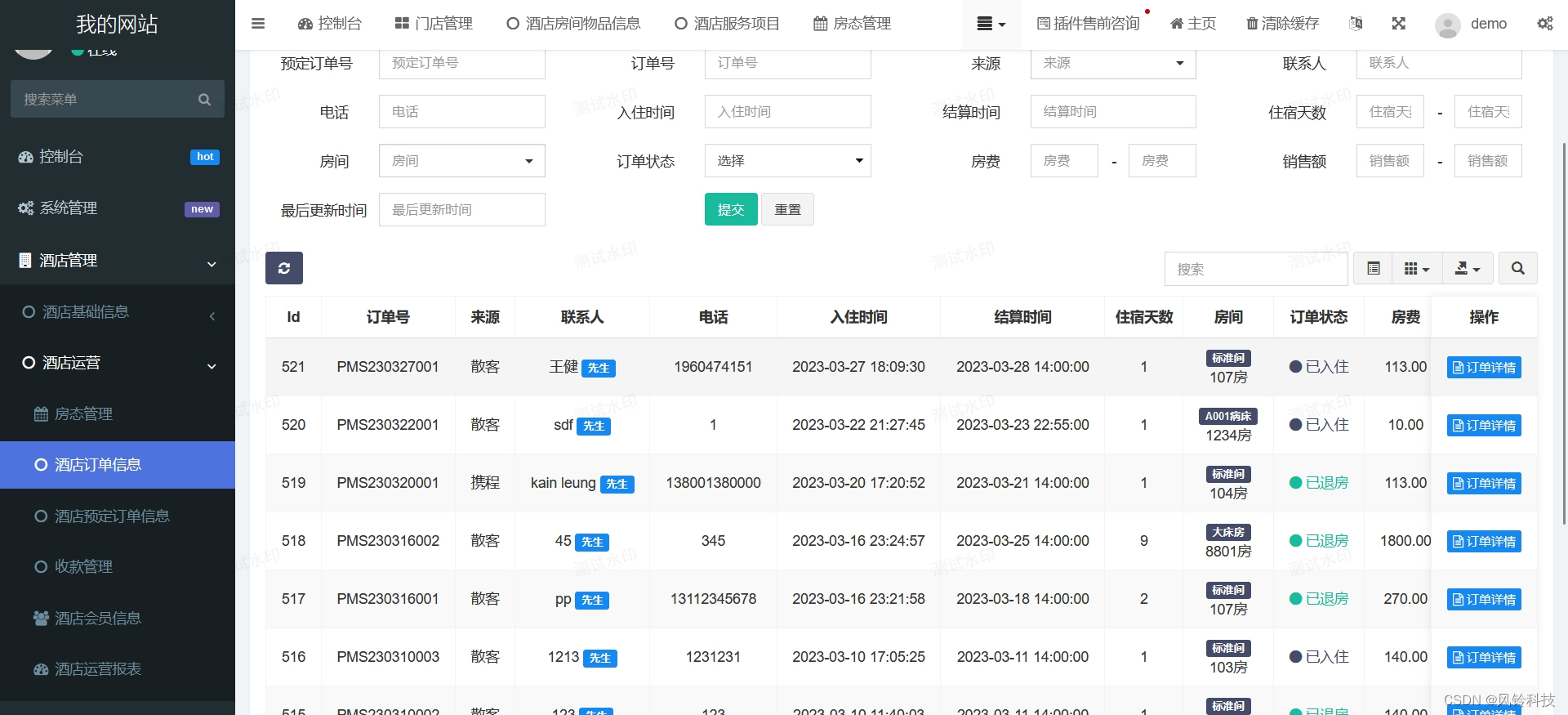
Task: Click the 结算时间 filter field
Action: pyautogui.click(x=1113, y=112)
